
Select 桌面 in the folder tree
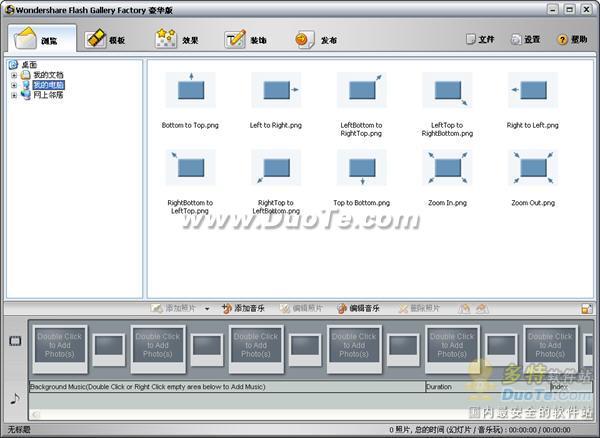coord(29,65)
